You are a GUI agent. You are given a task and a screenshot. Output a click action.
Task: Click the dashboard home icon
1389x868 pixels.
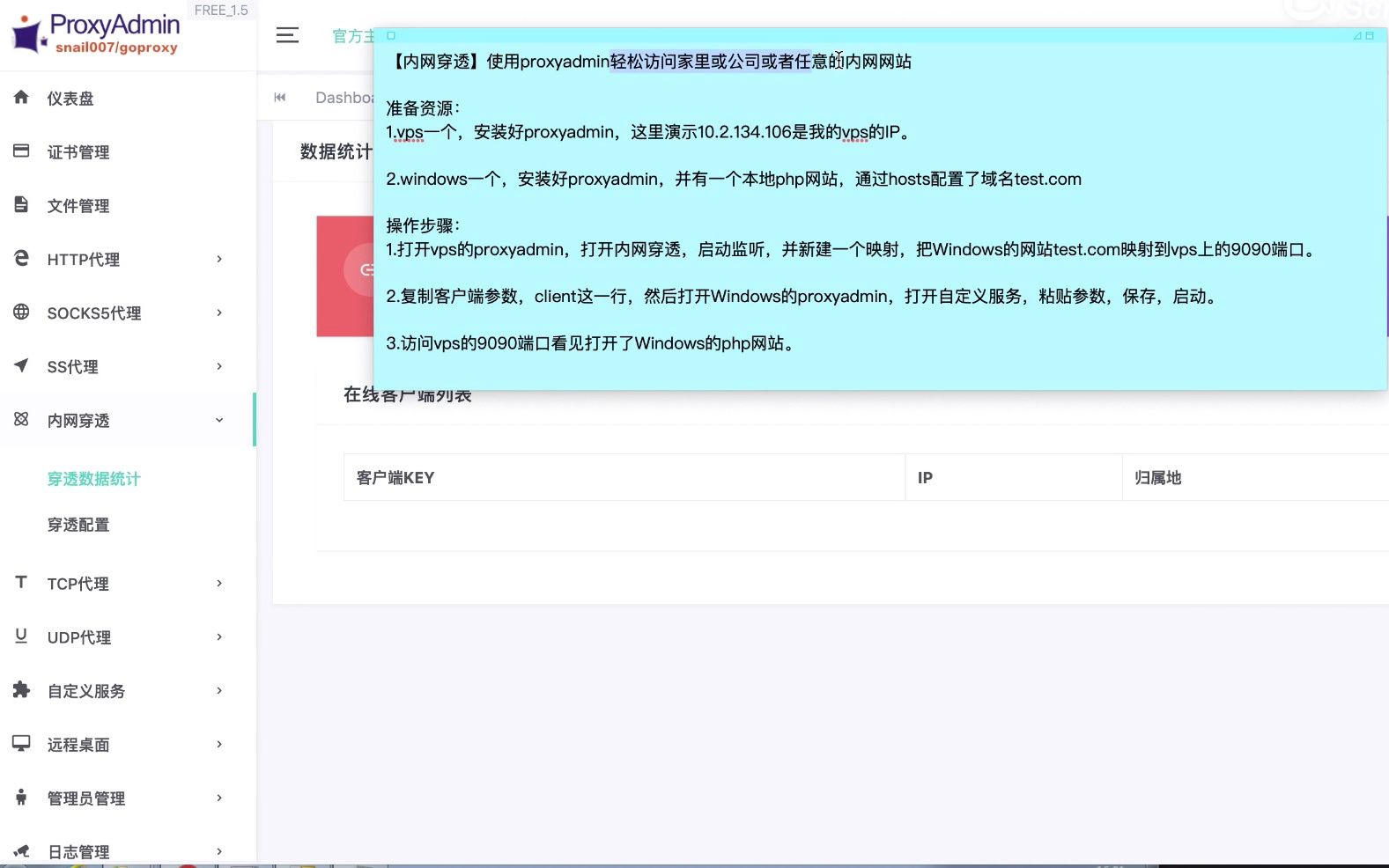(21, 98)
